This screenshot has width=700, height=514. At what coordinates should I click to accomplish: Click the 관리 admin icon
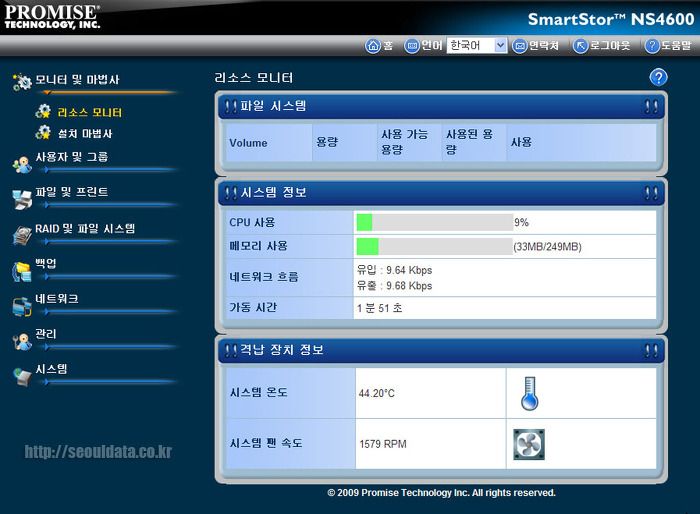22,342
